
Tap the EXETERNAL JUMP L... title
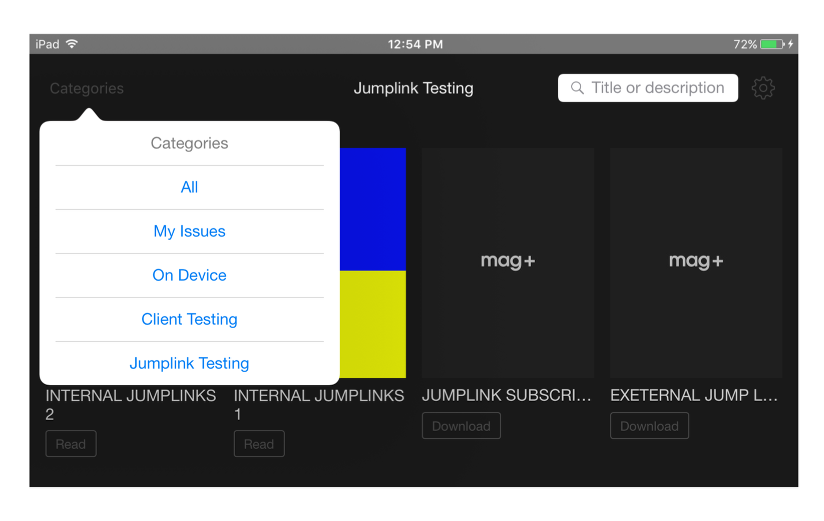point(694,395)
